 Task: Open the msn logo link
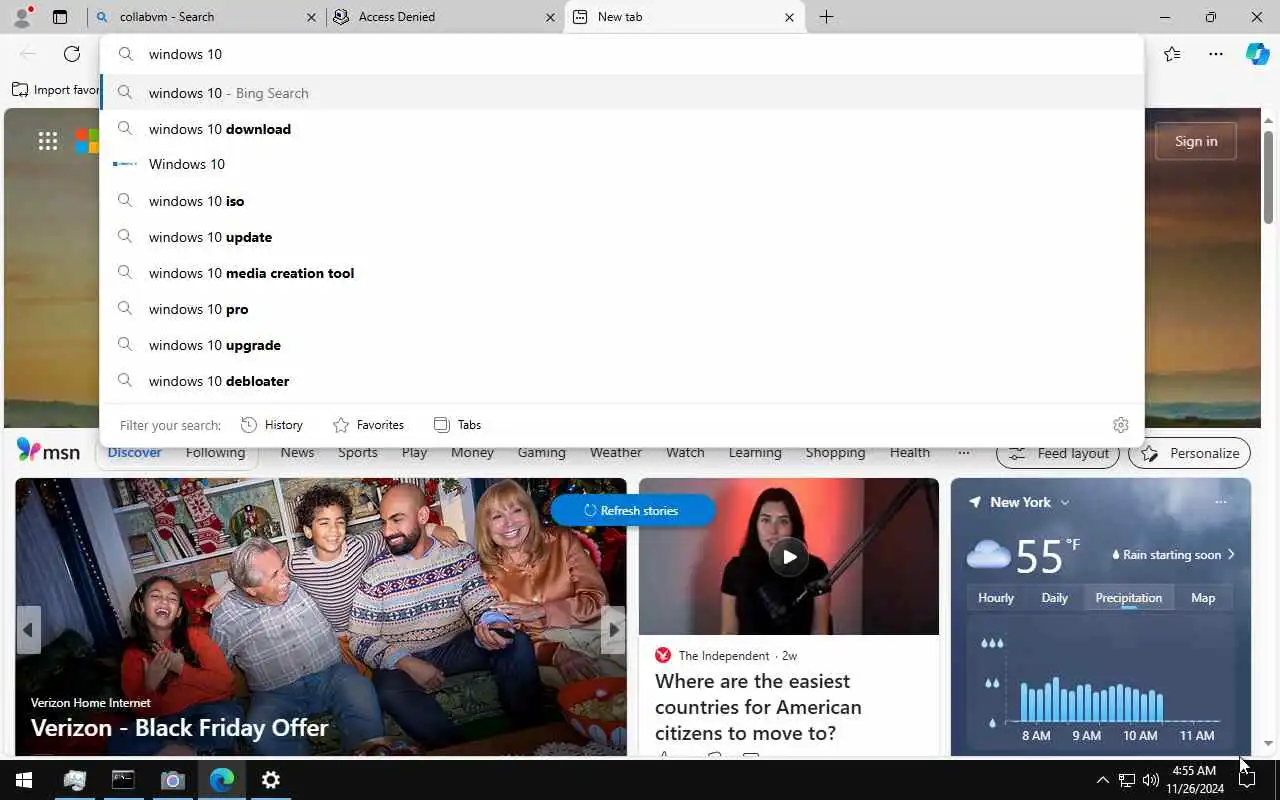(x=48, y=451)
